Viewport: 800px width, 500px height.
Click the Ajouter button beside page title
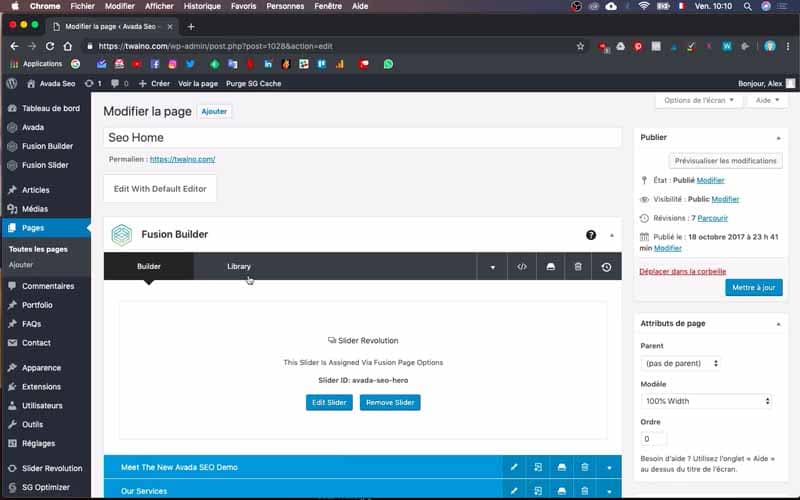tap(214, 111)
